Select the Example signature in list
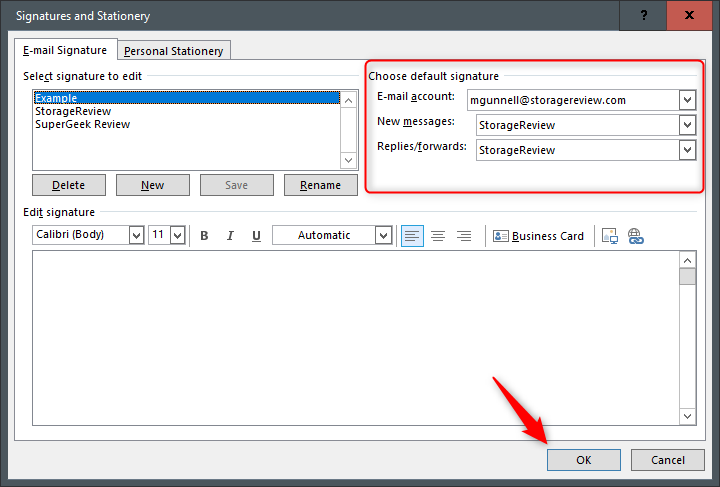 pyautogui.click(x=187, y=98)
